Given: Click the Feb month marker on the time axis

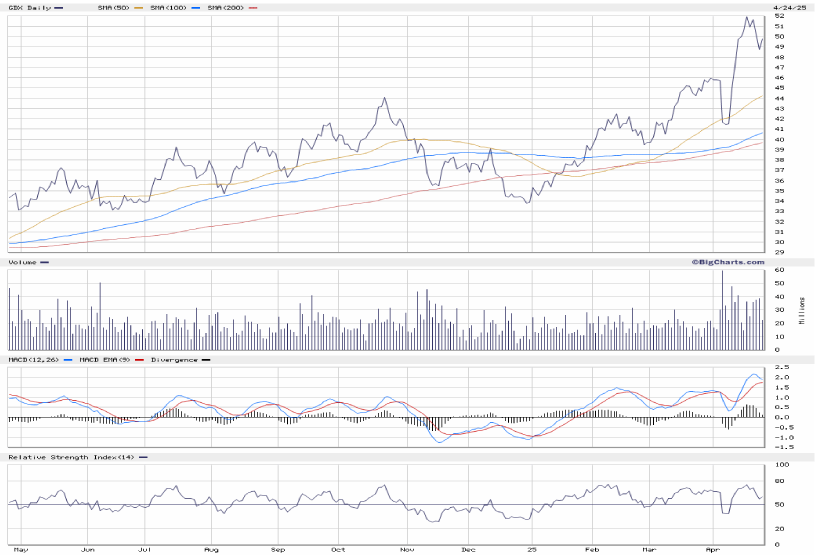Looking at the screenshot, I should point(591,550).
